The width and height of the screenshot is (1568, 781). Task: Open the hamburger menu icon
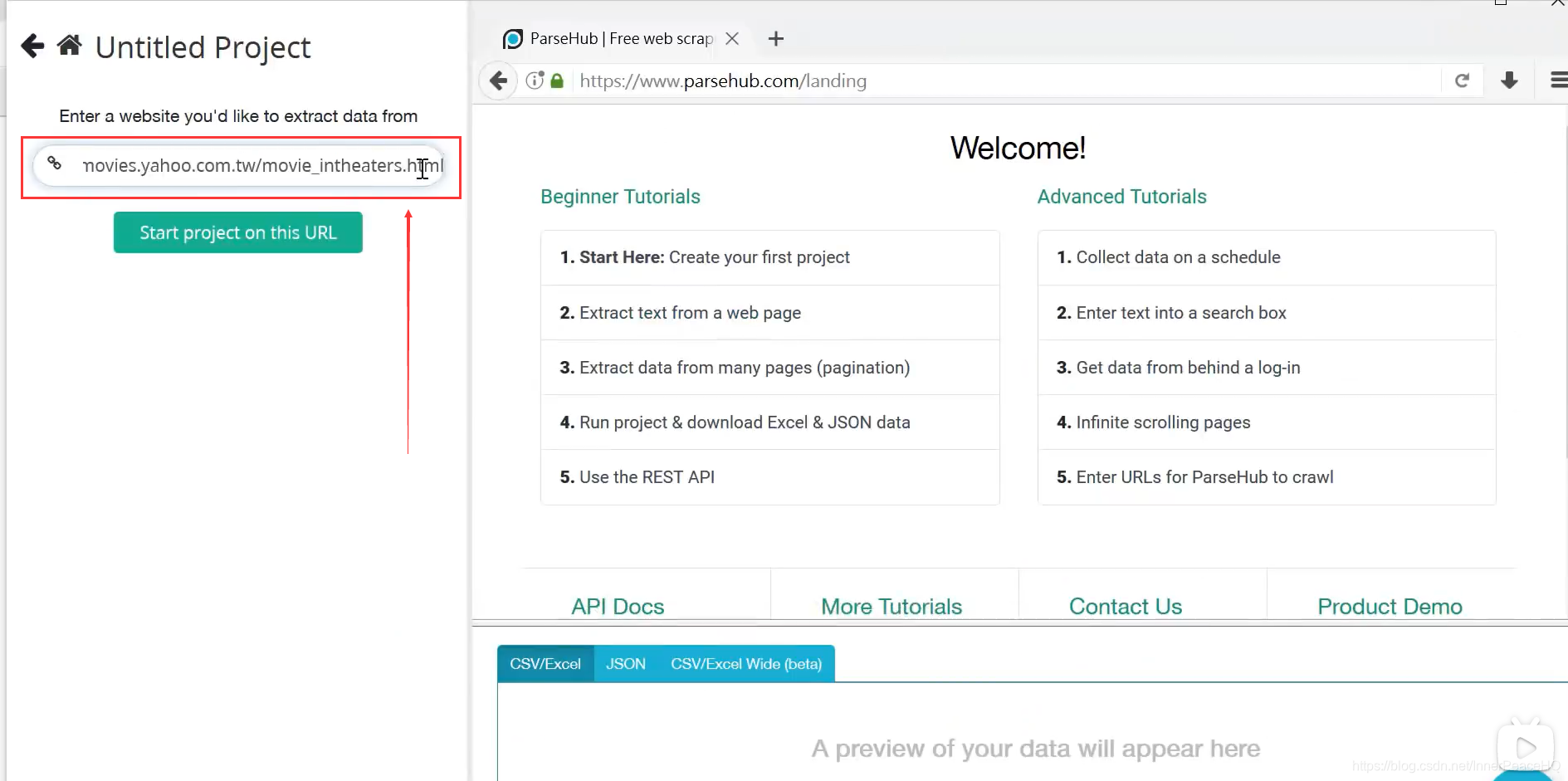pyautogui.click(x=1559, y=81)
